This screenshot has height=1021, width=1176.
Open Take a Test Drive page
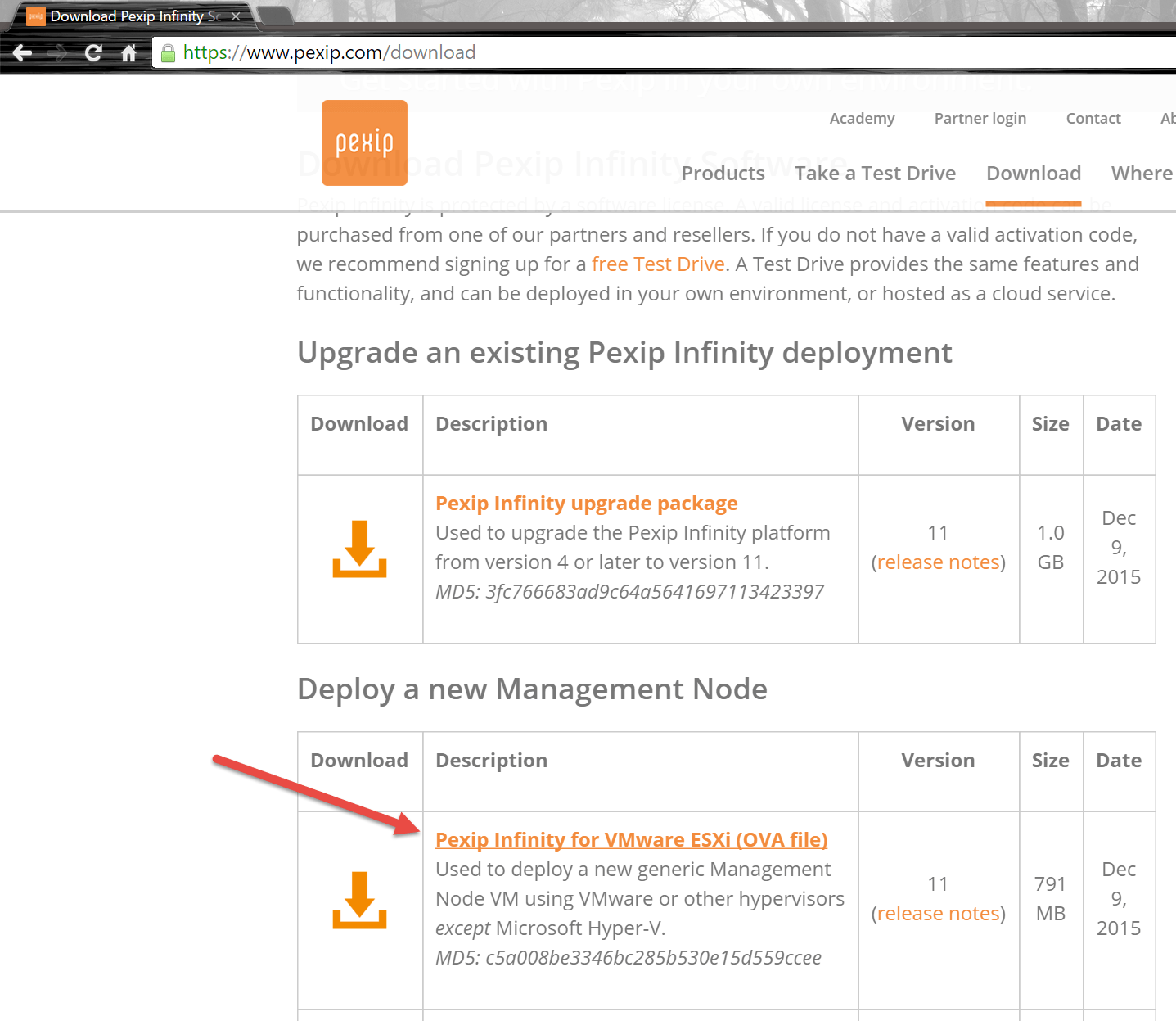[875, 174]
